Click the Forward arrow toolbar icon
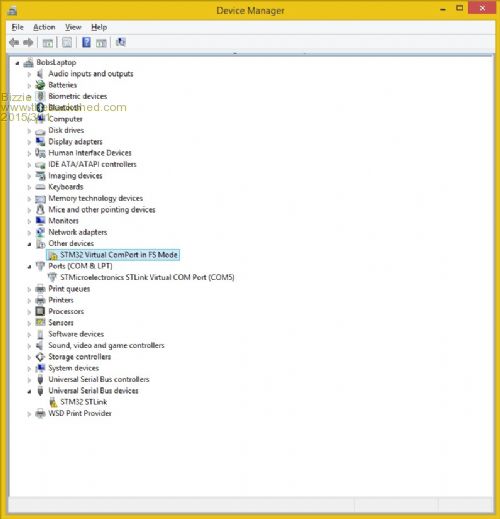 (28, 42)
